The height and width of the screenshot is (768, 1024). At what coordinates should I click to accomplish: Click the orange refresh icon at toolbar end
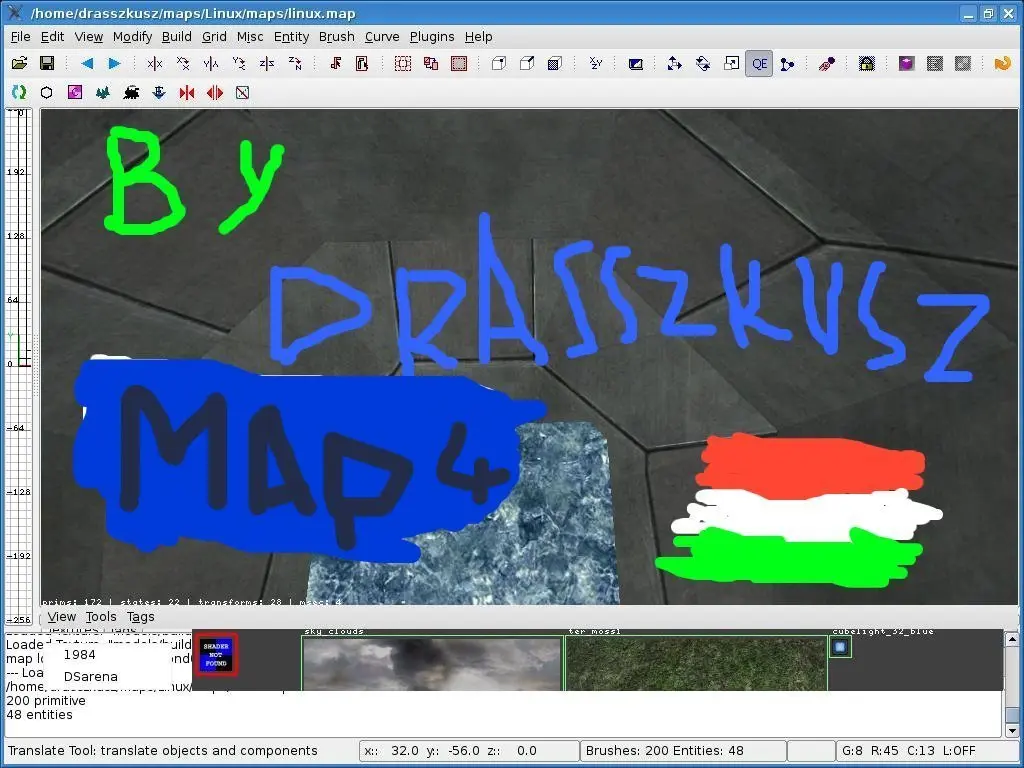[x=1002, y=63]
